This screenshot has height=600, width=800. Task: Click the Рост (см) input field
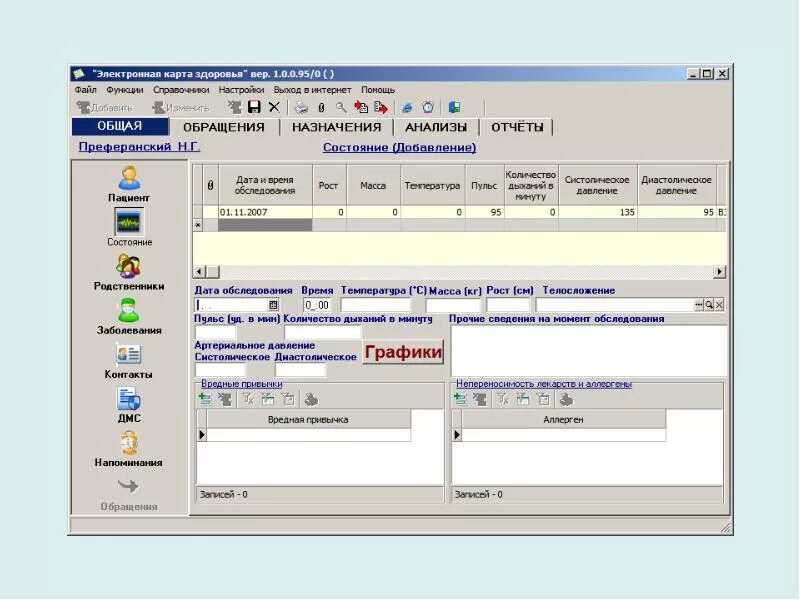[508, 305]
